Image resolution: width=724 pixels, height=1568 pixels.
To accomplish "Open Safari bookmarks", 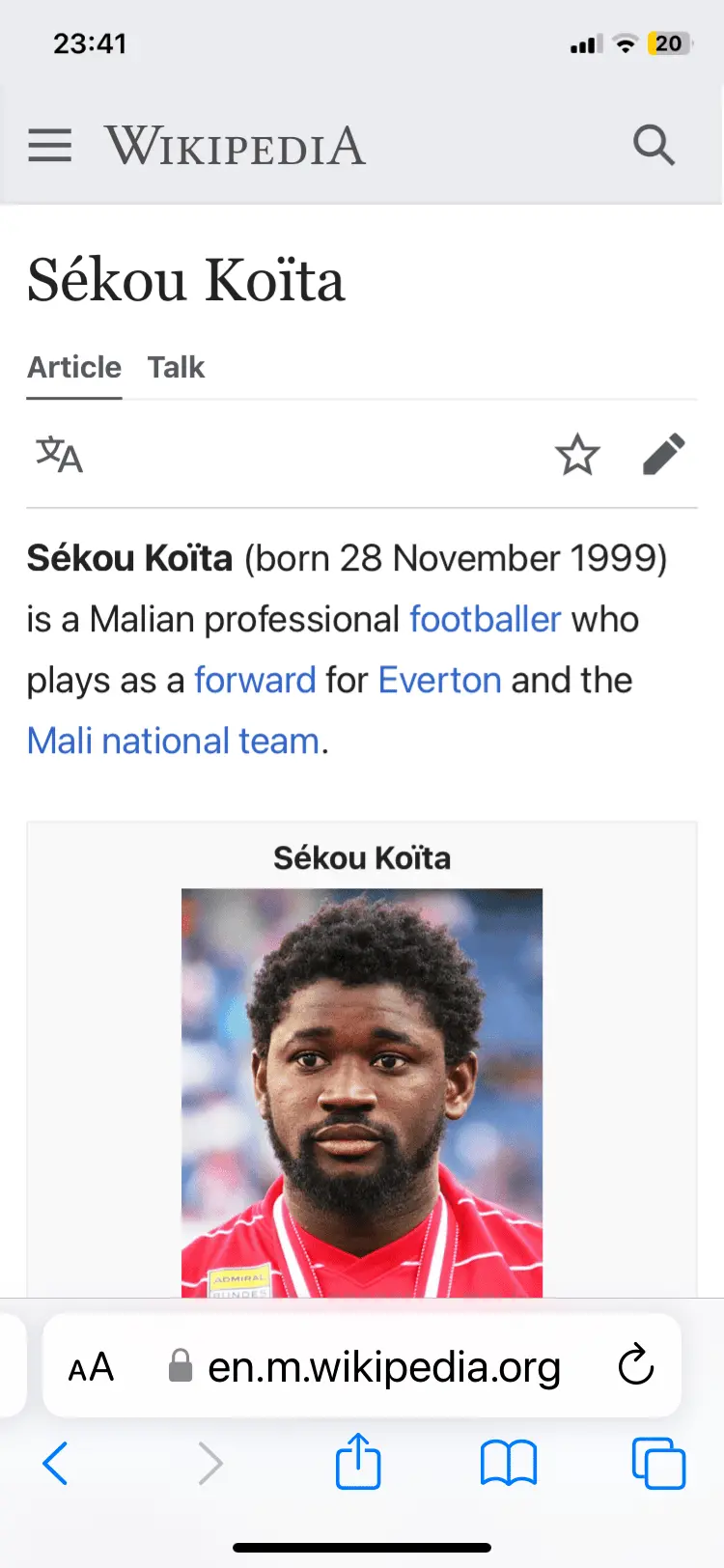I will point(509,1463).
